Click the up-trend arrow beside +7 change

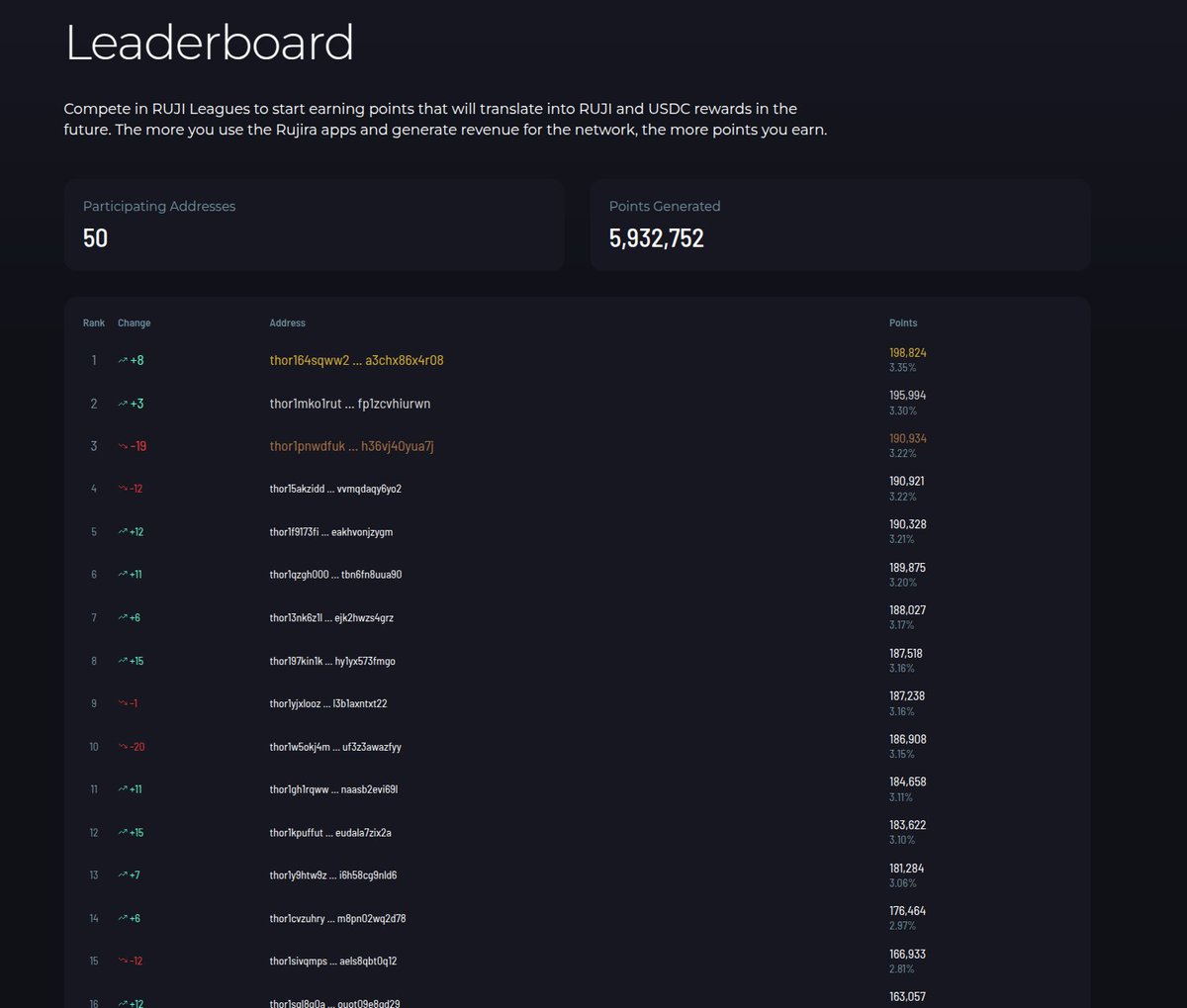coord(123,875)
